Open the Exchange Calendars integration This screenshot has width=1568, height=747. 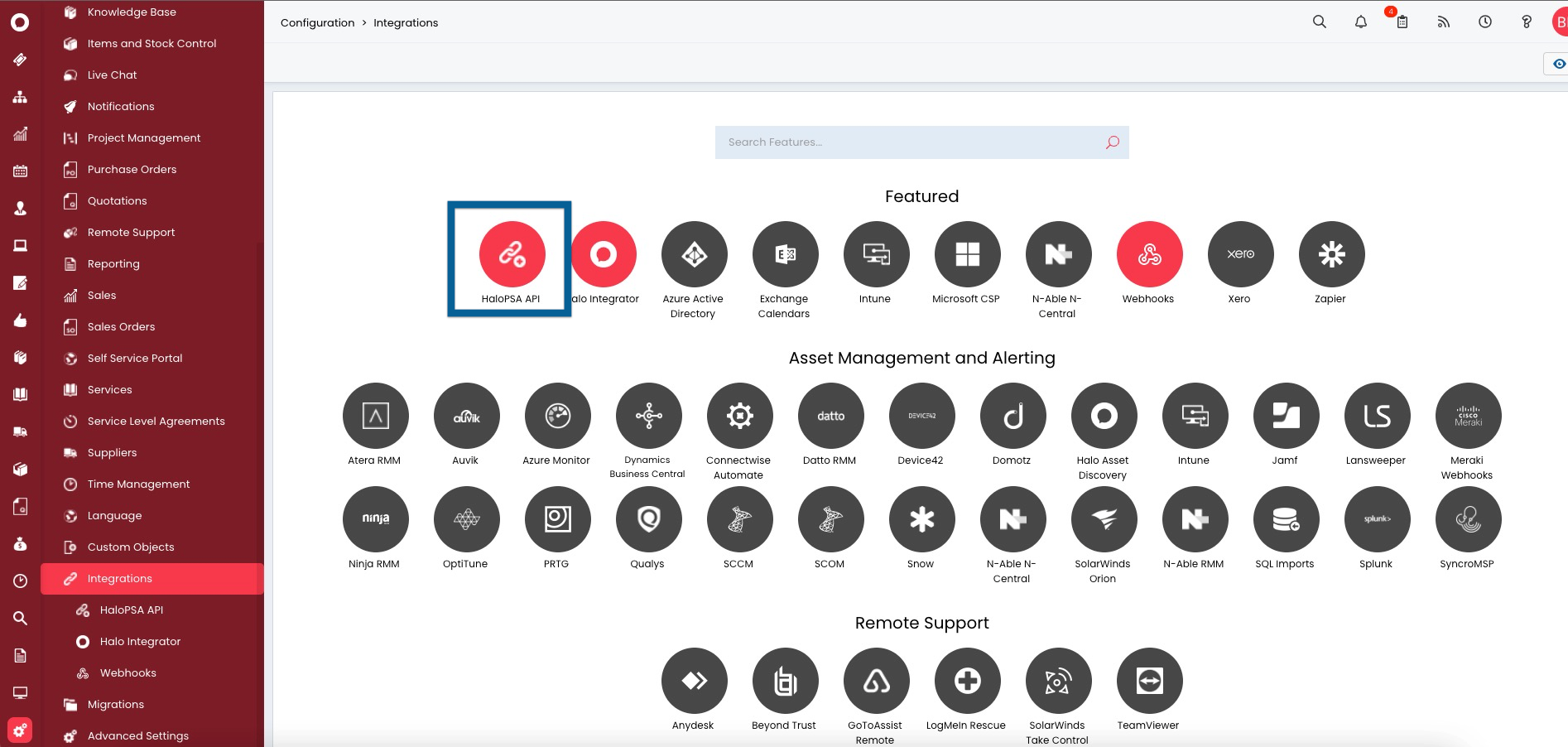tap(785, 254)
